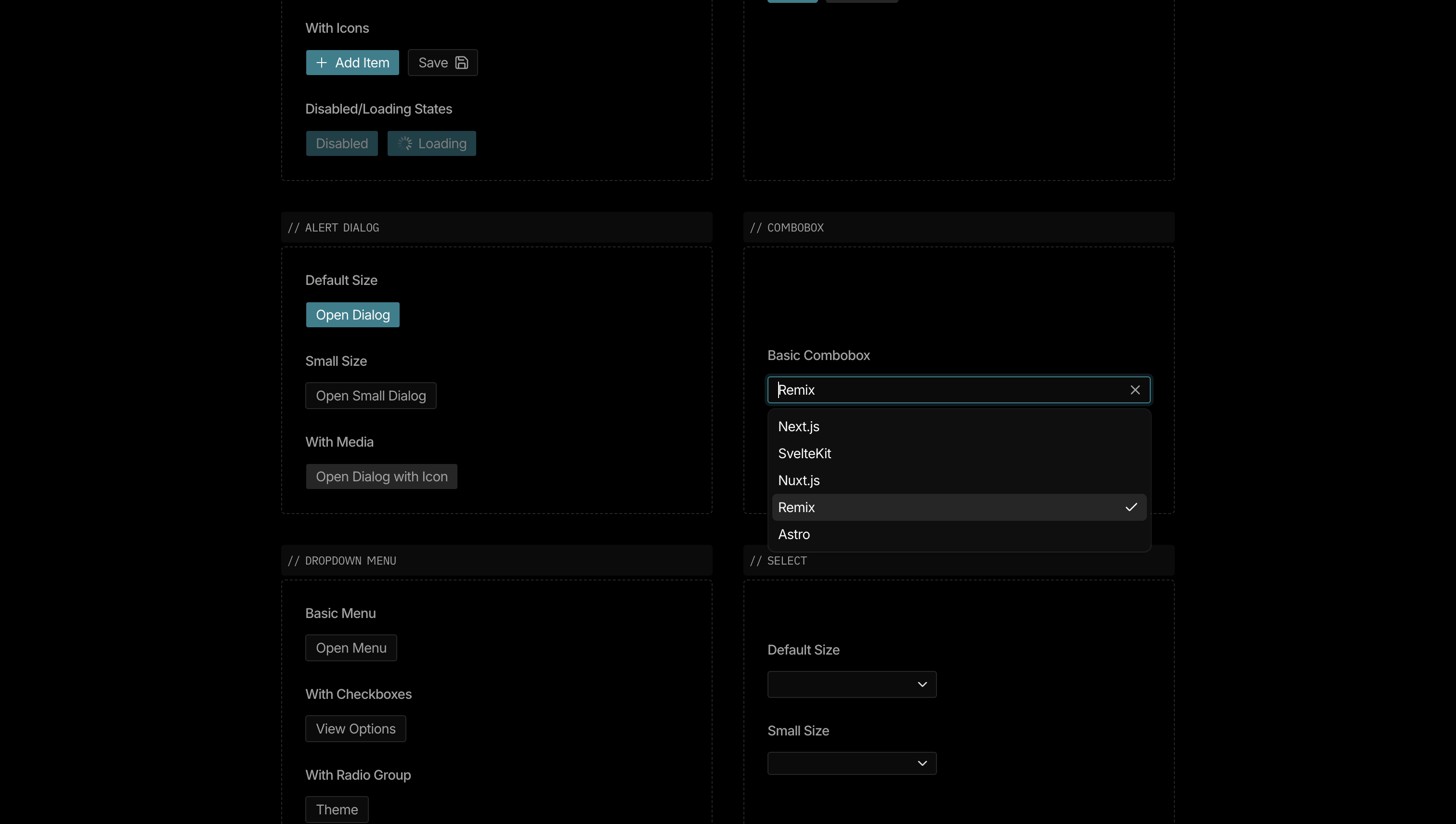The width and height of the screenshot is (1456, 824).
Task: Click the Basic Menu label
Action: pos(341,614)
